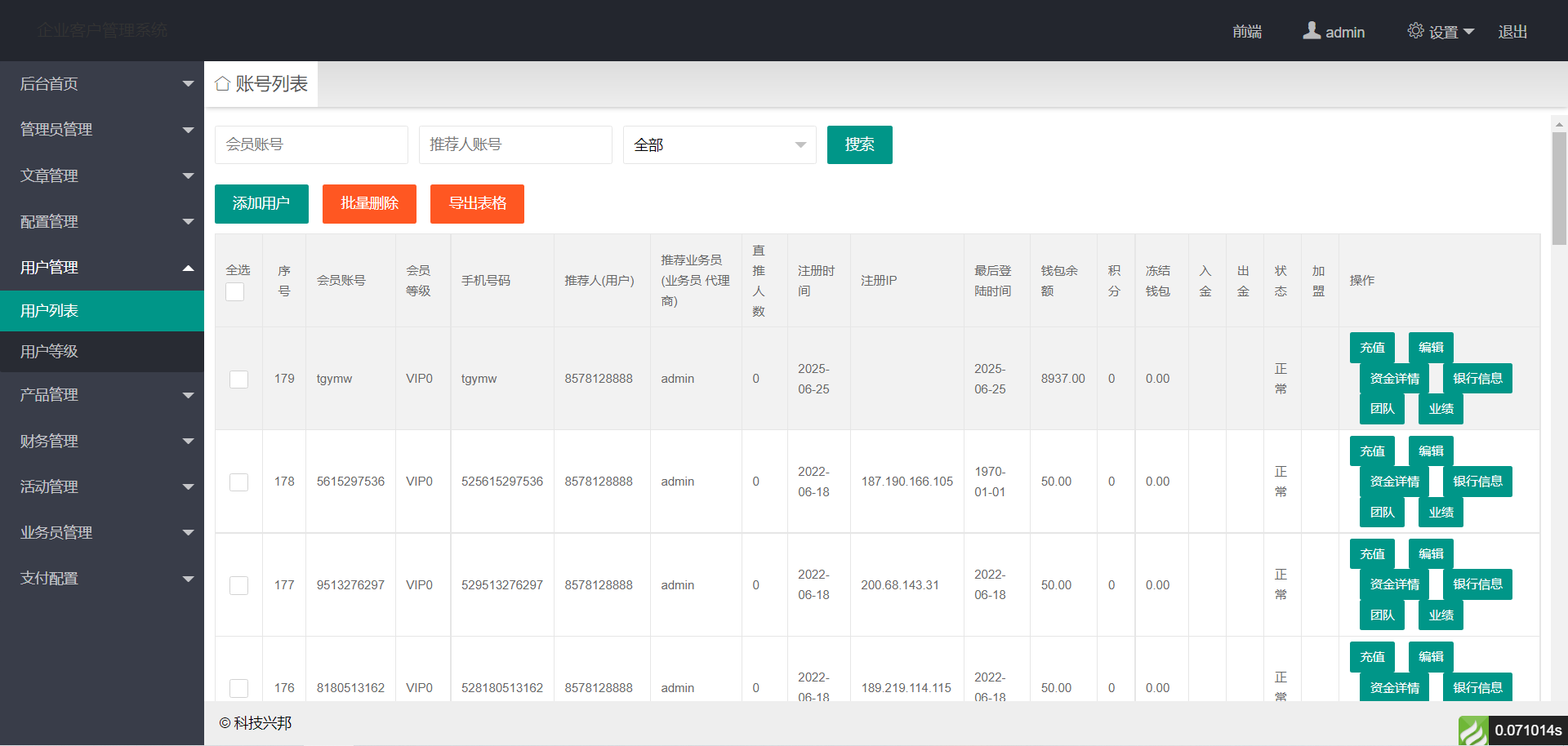Open 银行信息 for account 5615297536

pyautogui.click(x=1477, y=482)
